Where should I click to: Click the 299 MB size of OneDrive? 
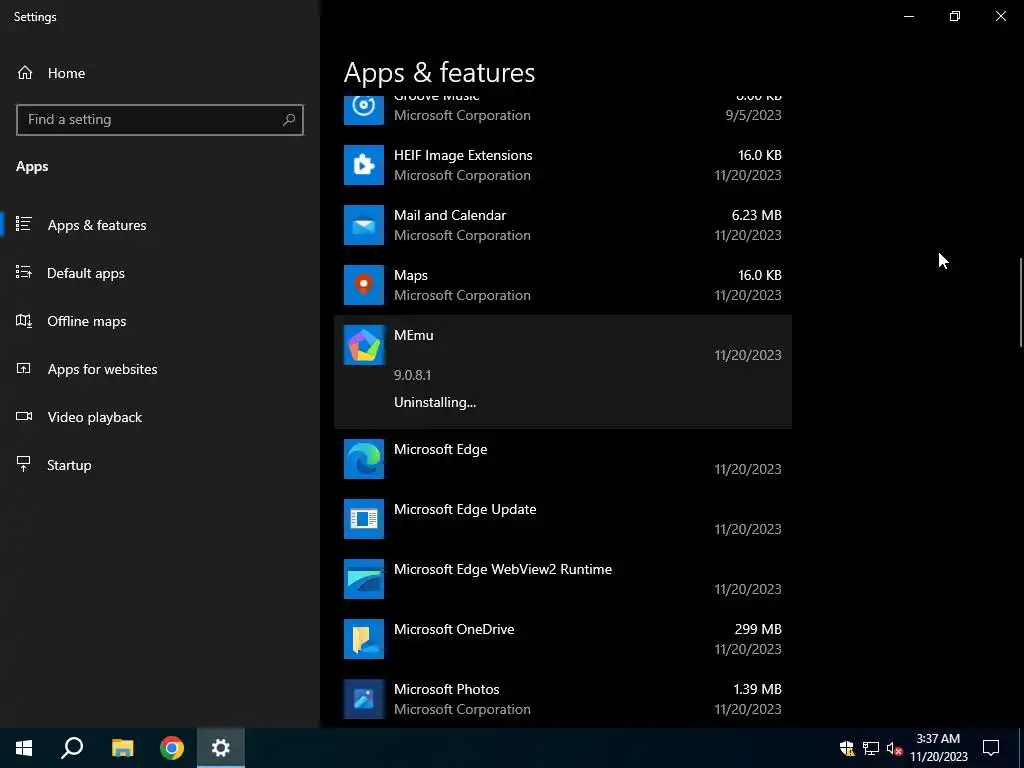click(758, 629)
